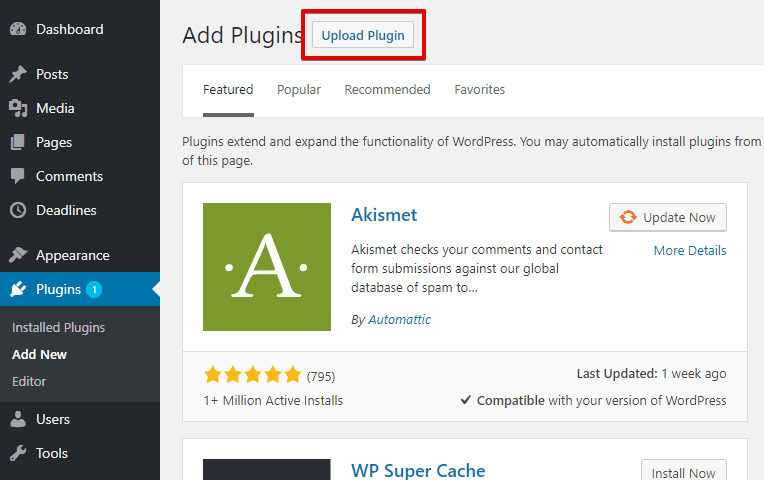
Task: Click the Tools wrench icon
Action: pos(18,454)
